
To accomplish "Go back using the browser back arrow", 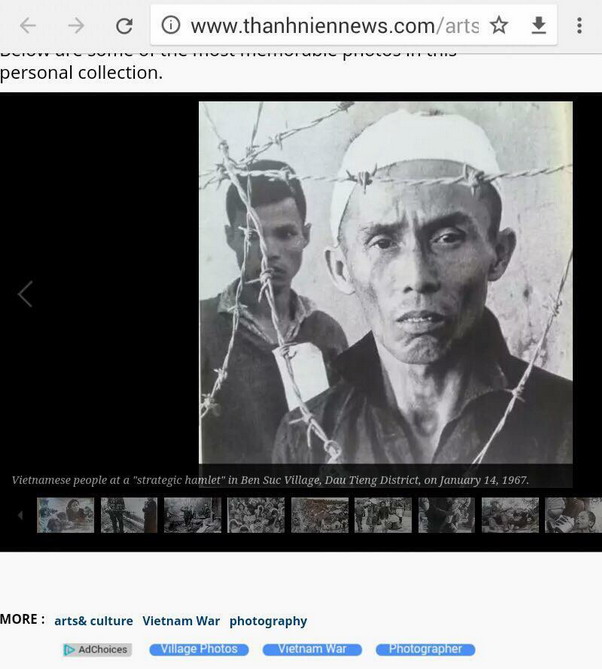I will click(28, 26).
